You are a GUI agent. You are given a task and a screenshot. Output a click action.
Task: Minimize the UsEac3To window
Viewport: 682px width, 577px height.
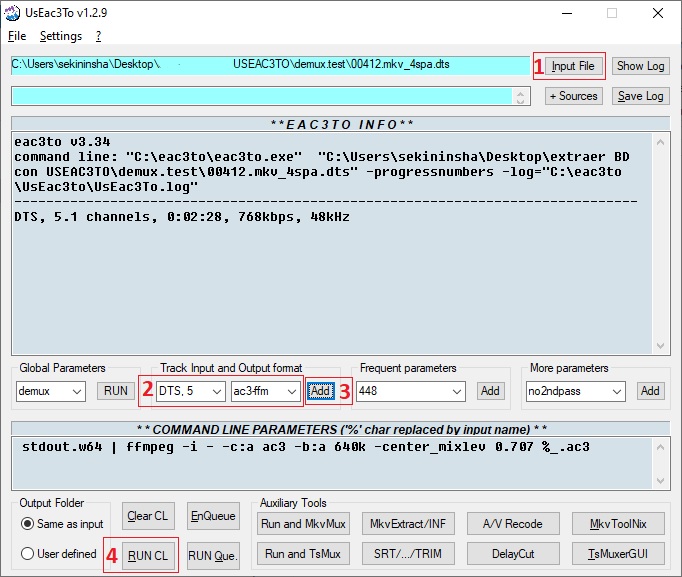tap(567, 13)
